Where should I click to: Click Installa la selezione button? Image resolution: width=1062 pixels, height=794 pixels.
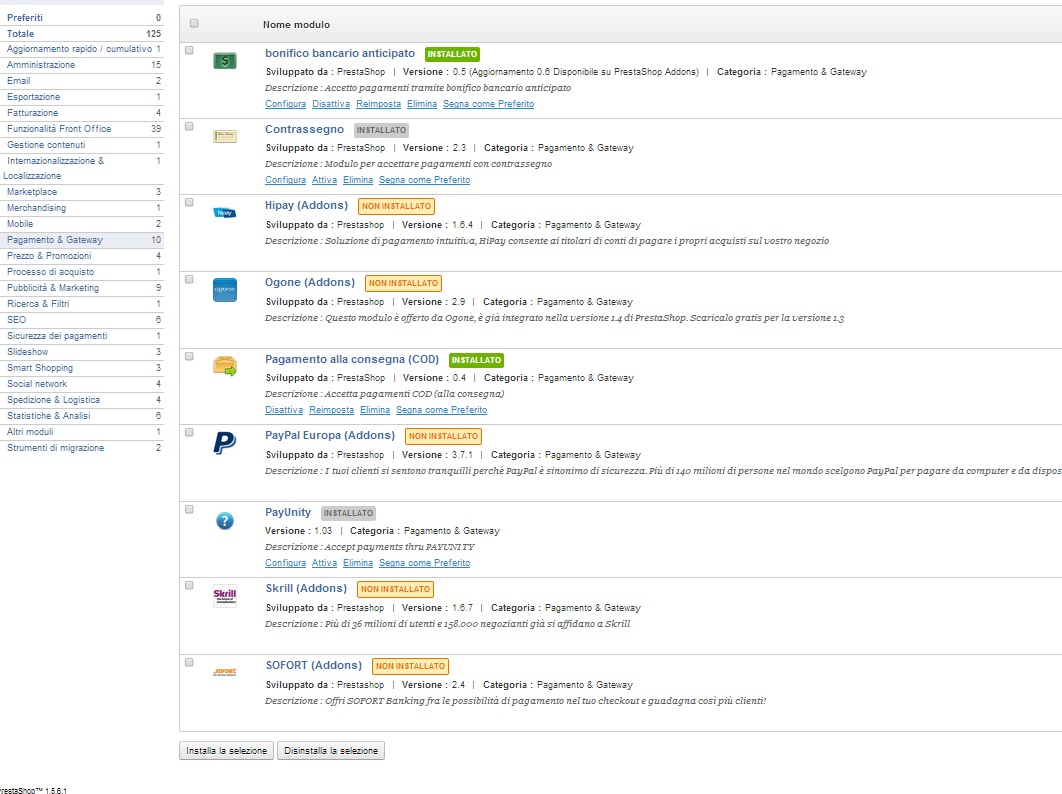pos(227,751)
